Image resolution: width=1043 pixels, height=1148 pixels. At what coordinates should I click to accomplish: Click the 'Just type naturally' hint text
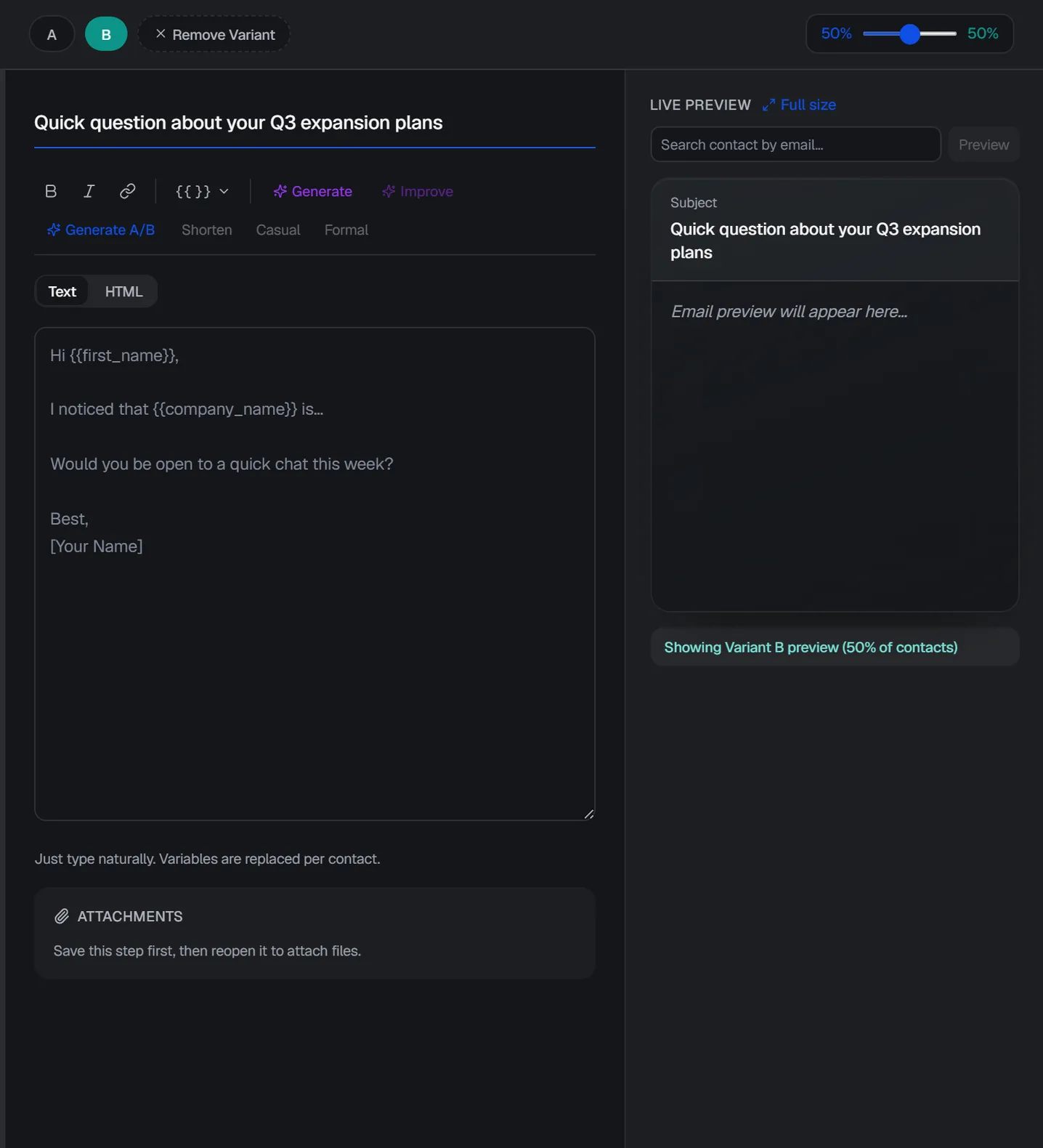pyautogui.click(x=208, y=859)
